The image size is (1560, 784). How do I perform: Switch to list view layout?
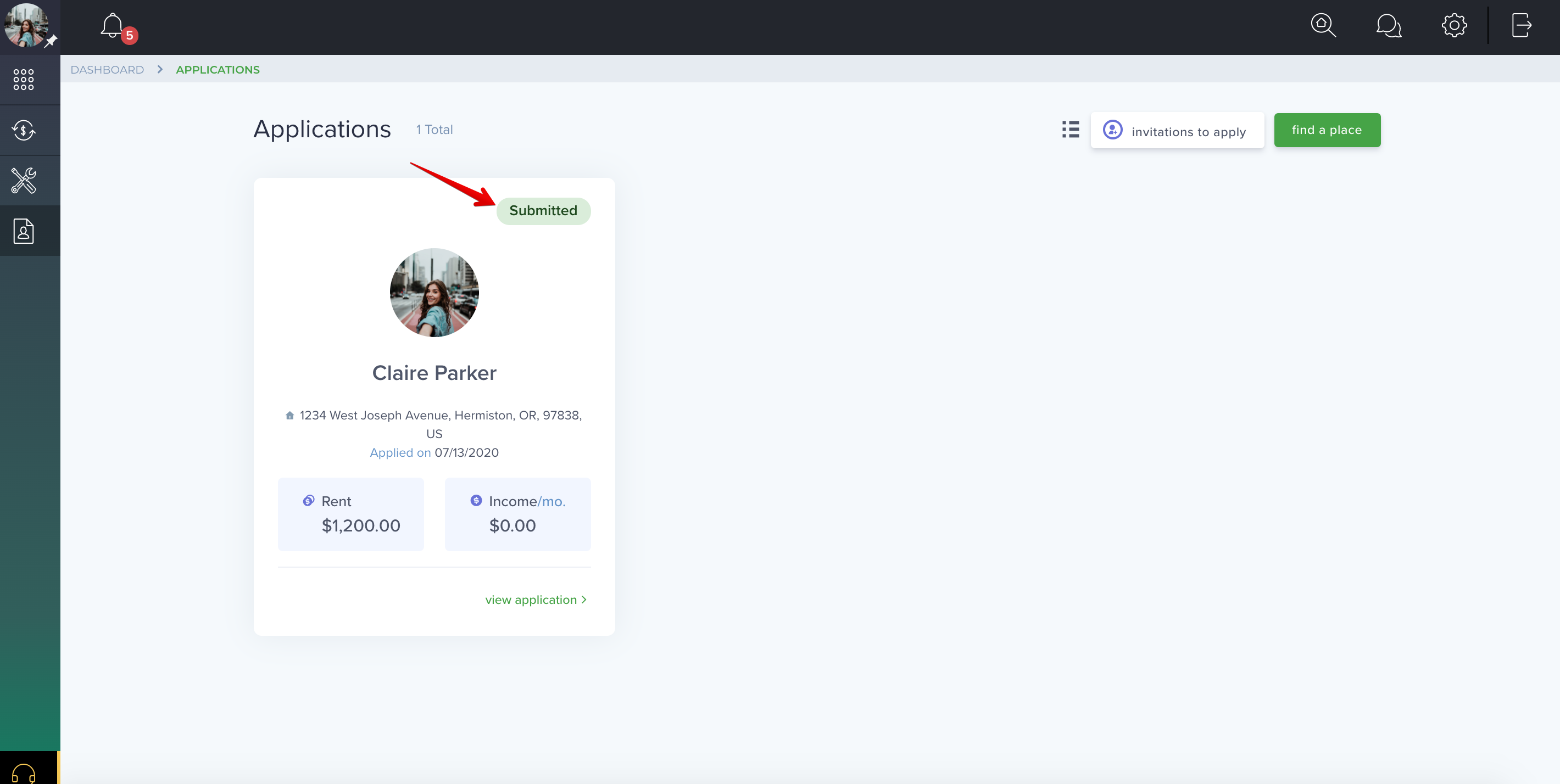pyautogui.click(x=1070, y=130)
